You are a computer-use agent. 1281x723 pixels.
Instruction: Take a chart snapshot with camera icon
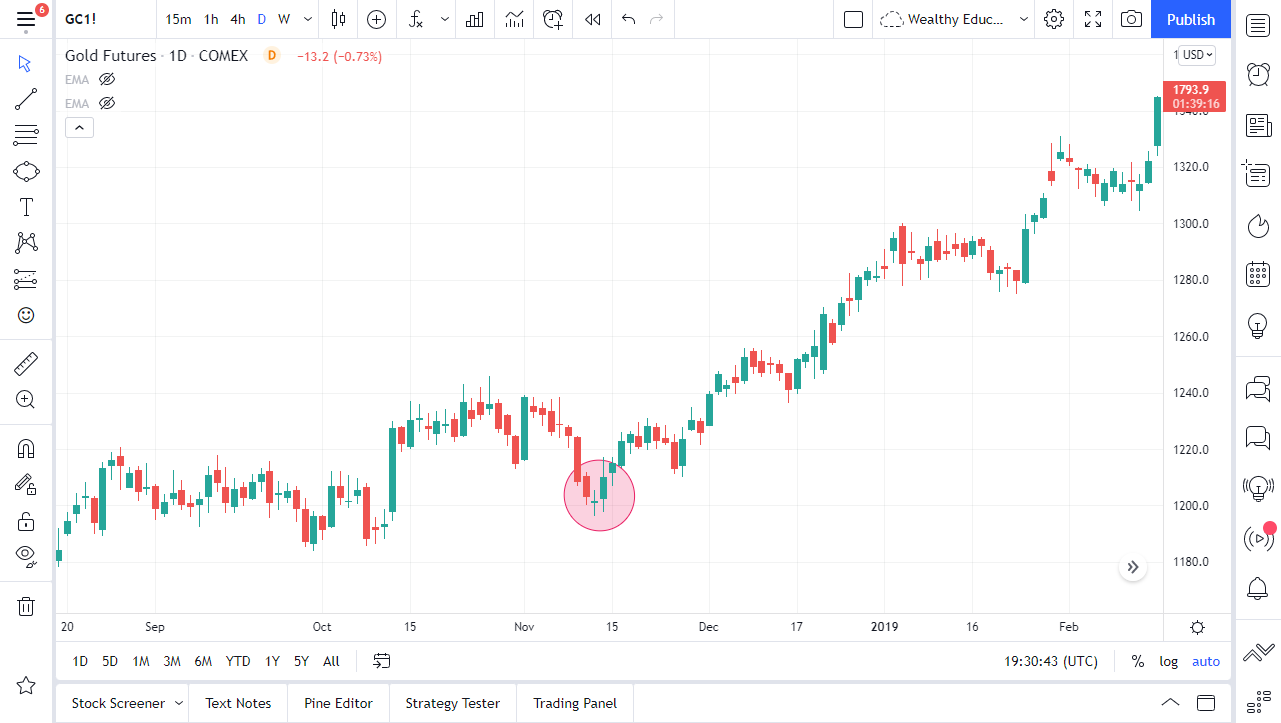click(1131, 19)
